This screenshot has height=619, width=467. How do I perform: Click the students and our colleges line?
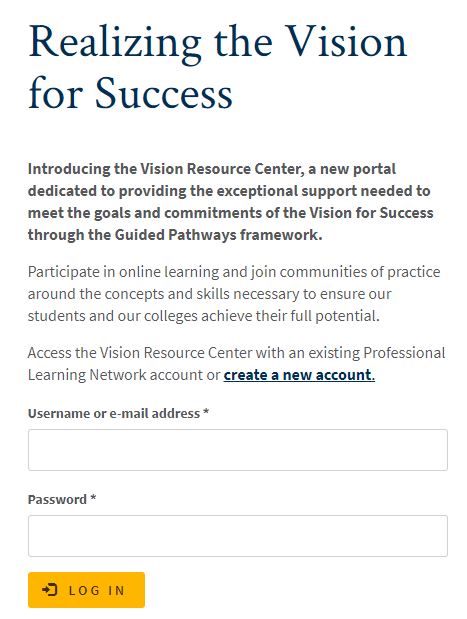pyautogui.click(x=204, y=316)
